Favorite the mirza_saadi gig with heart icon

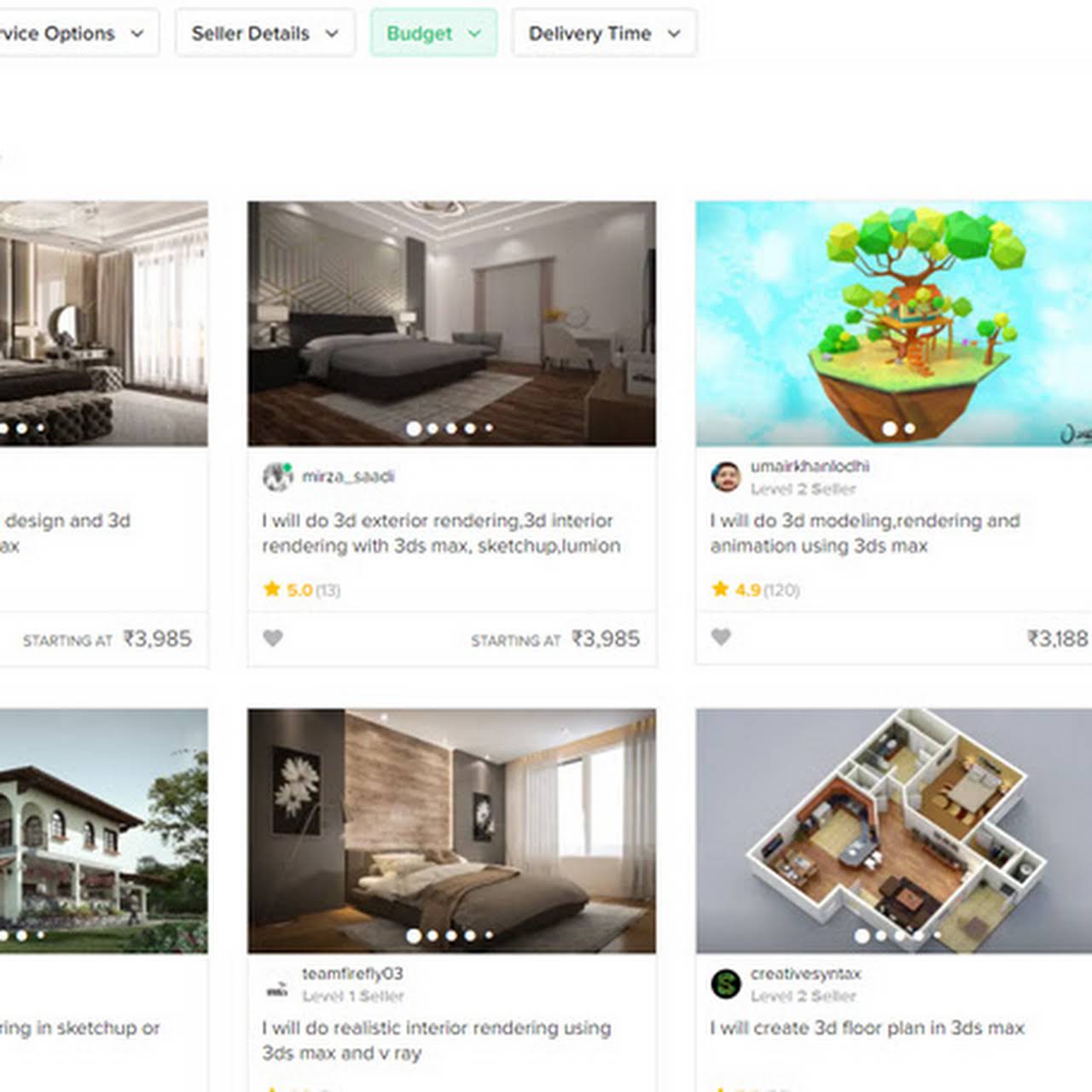tap(273, 638)
